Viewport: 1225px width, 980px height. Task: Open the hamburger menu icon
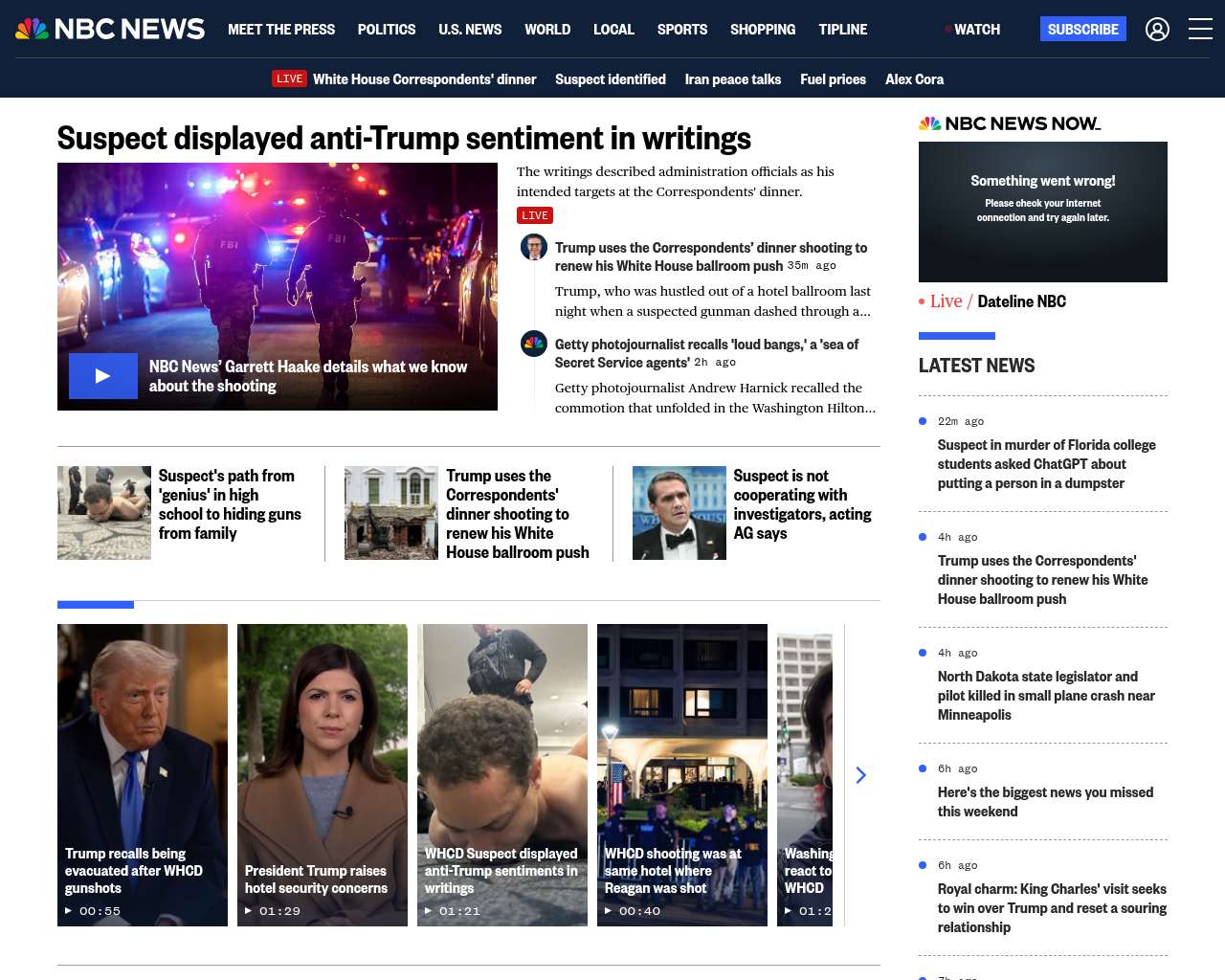[1200, 30]
